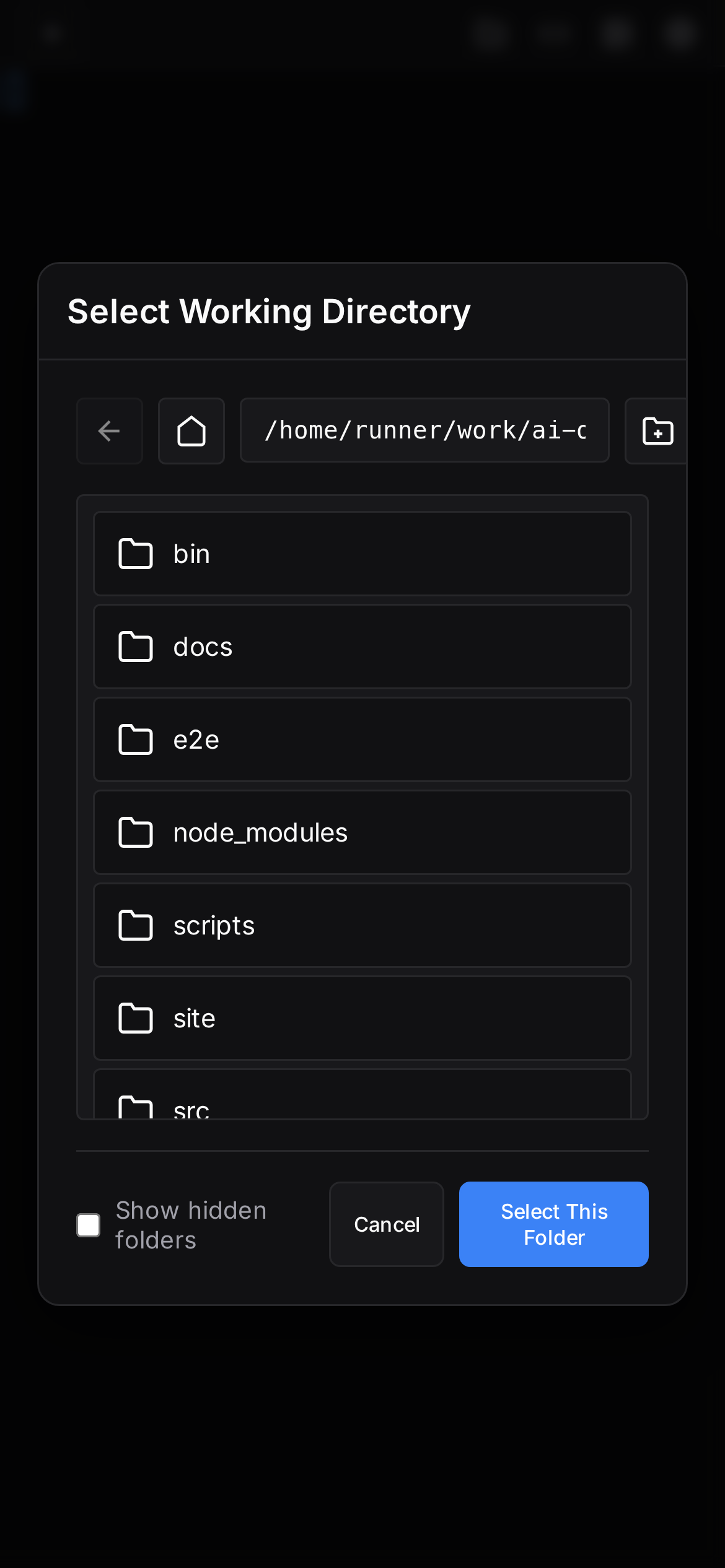Dismiss the dialog with Cancel
Image resolution: width=725 pixels, height=1568 pixels.
pyautogui.click(x=386, y=1224)
